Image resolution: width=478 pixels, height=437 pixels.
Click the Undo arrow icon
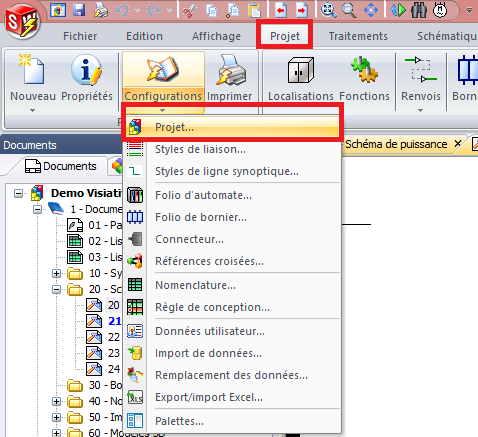tap(122, 10)
